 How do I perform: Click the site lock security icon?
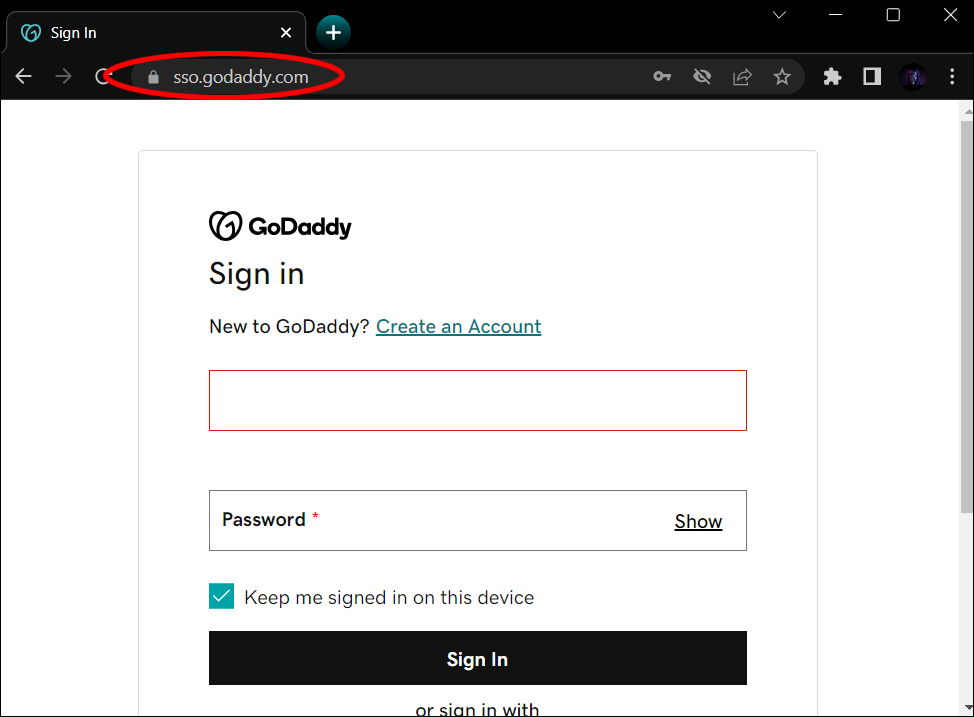(153, 76)
